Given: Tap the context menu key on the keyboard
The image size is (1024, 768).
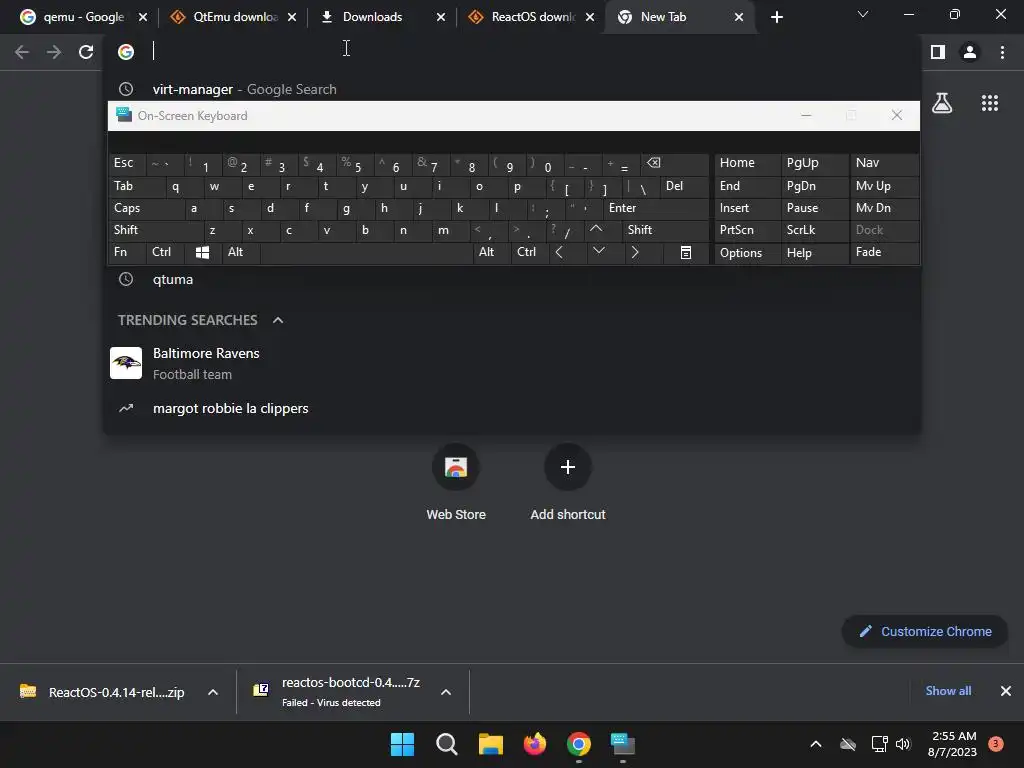Looking at the screenshot, I should 686,252.
